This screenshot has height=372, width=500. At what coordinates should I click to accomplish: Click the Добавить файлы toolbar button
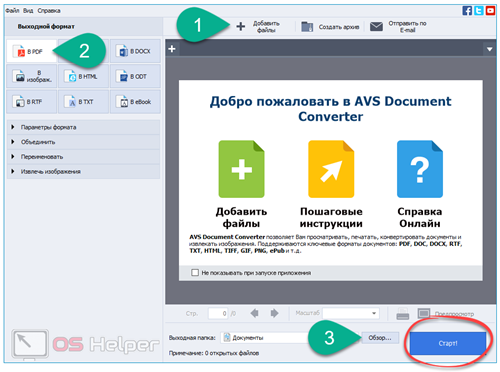pos(259,27)
